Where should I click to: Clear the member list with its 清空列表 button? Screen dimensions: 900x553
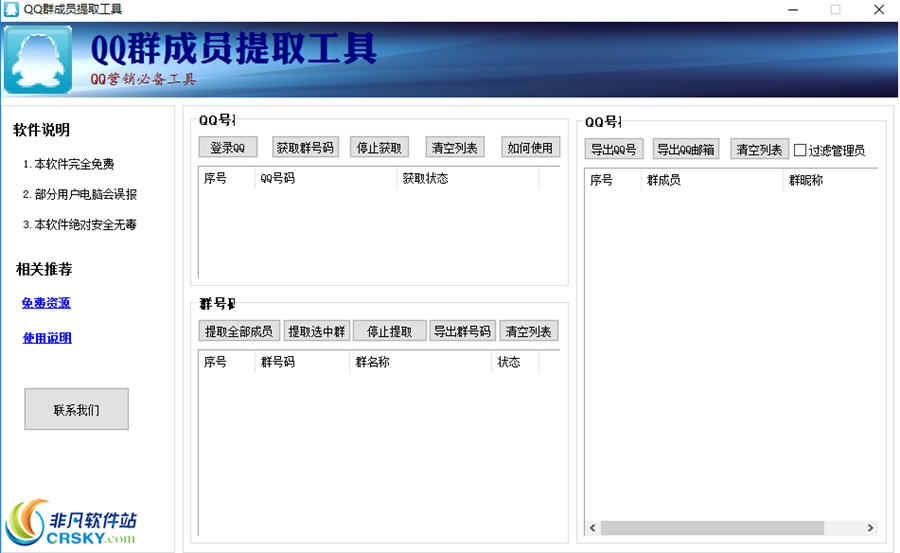tap(760, 149)
